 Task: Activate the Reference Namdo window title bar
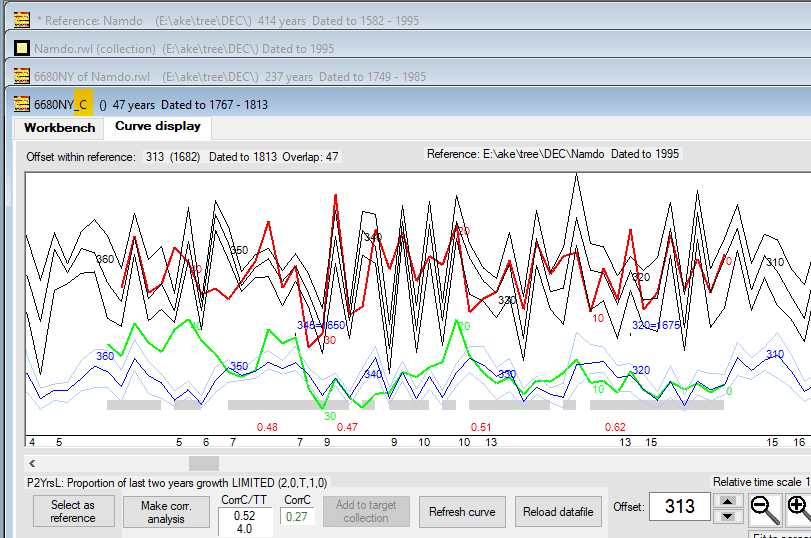click(x=408, y=20)
